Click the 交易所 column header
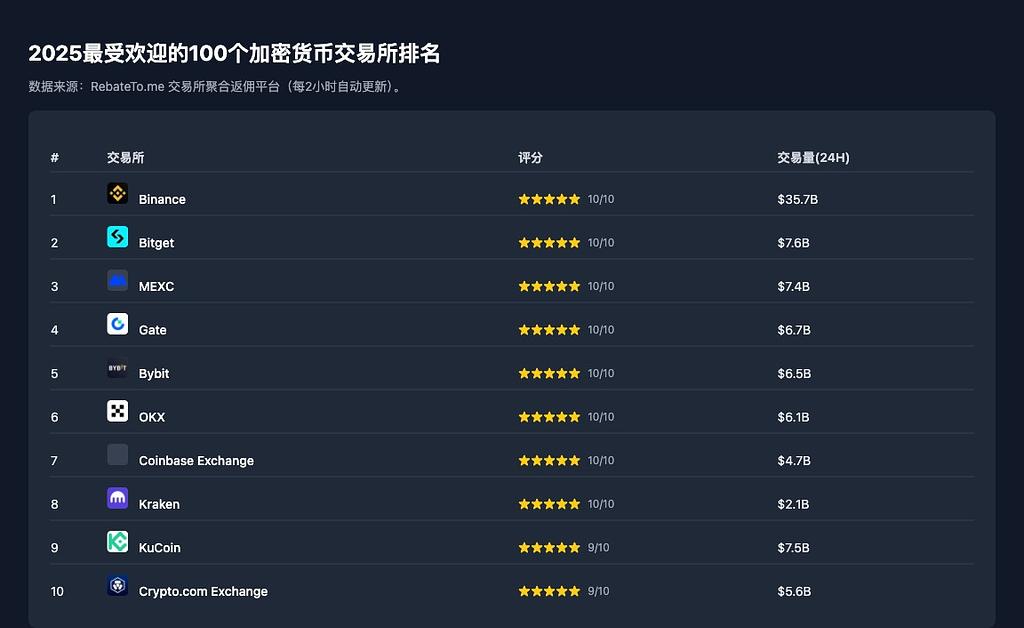Viewport: 1024px width, 628px height. click(125, 158)
